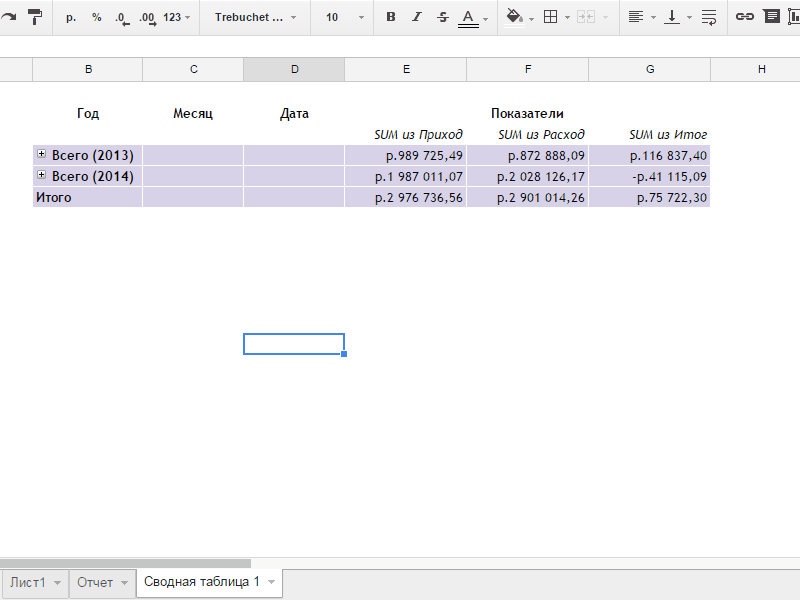
Task: Select column G header
Action: click(649, 69)
